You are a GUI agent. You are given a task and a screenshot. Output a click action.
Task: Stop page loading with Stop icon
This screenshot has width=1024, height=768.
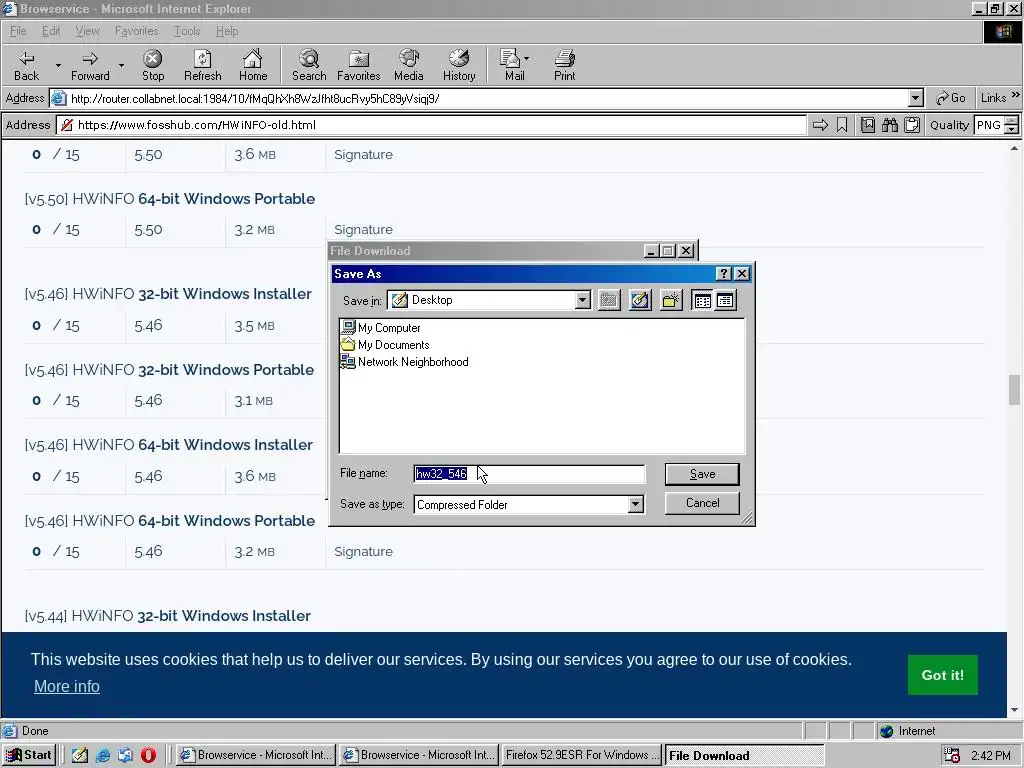tap(153, 65)
